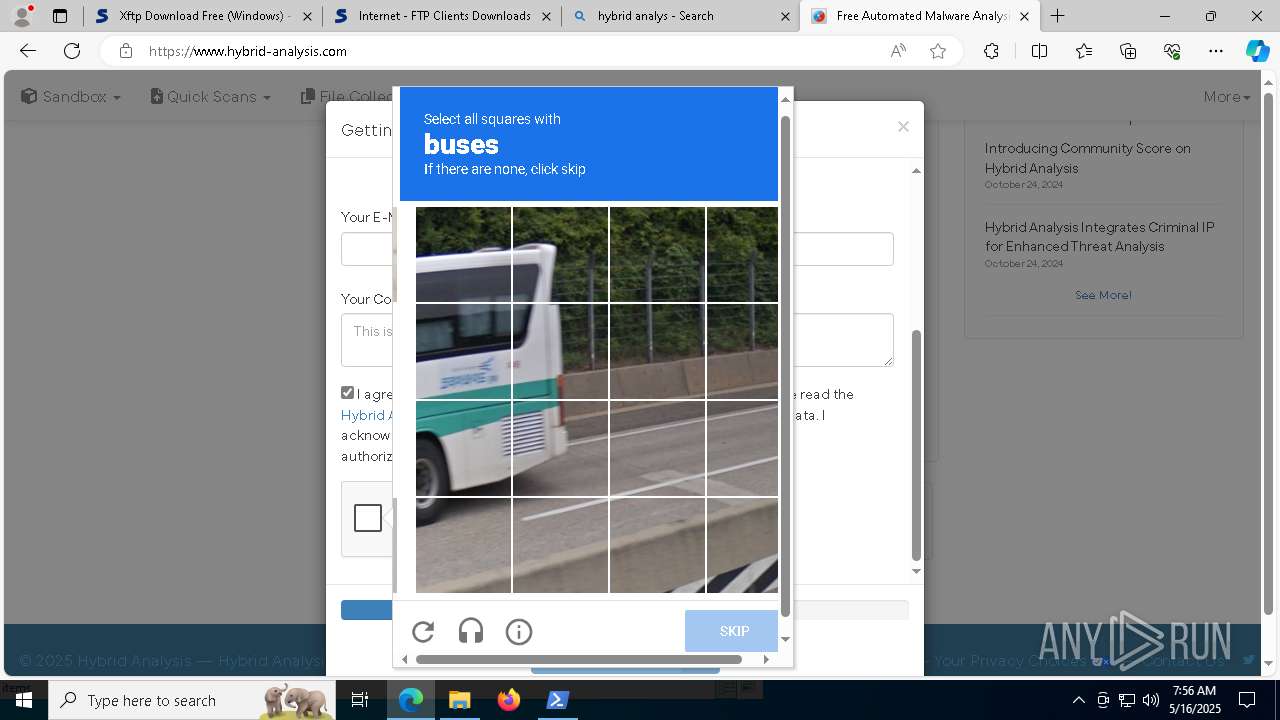Viewport: 1280px width, 720px height.
Task: Open Browser essentials heart icon
Action: 1172,51
